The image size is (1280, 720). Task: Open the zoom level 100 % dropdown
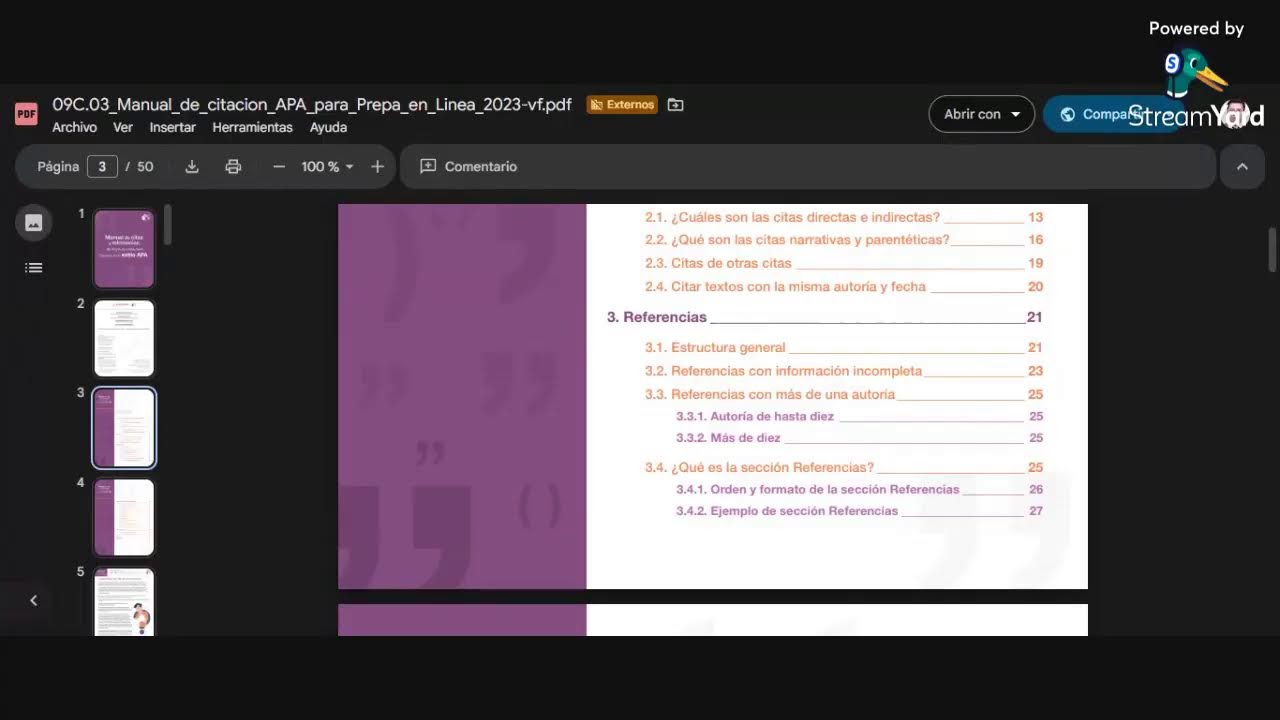point(328,167)
